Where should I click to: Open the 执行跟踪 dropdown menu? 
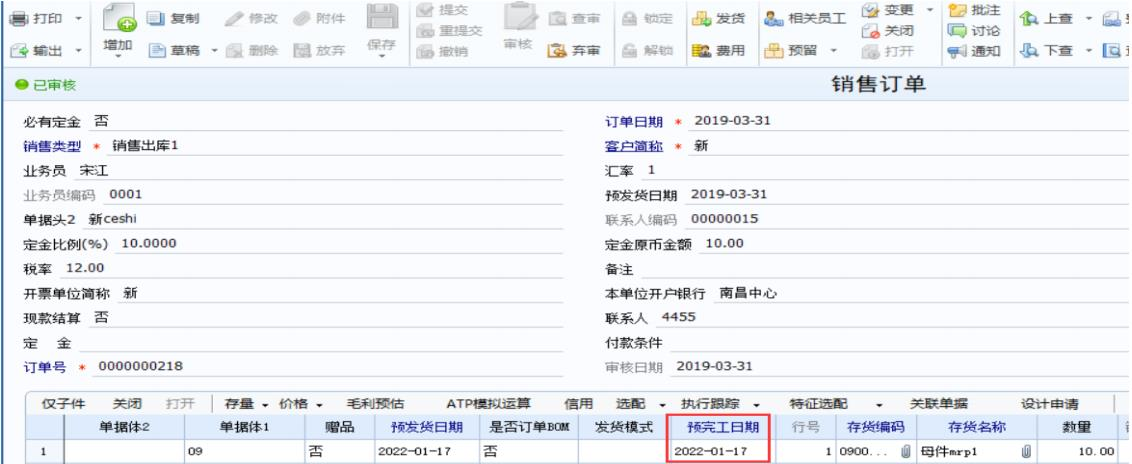(756, 404)
